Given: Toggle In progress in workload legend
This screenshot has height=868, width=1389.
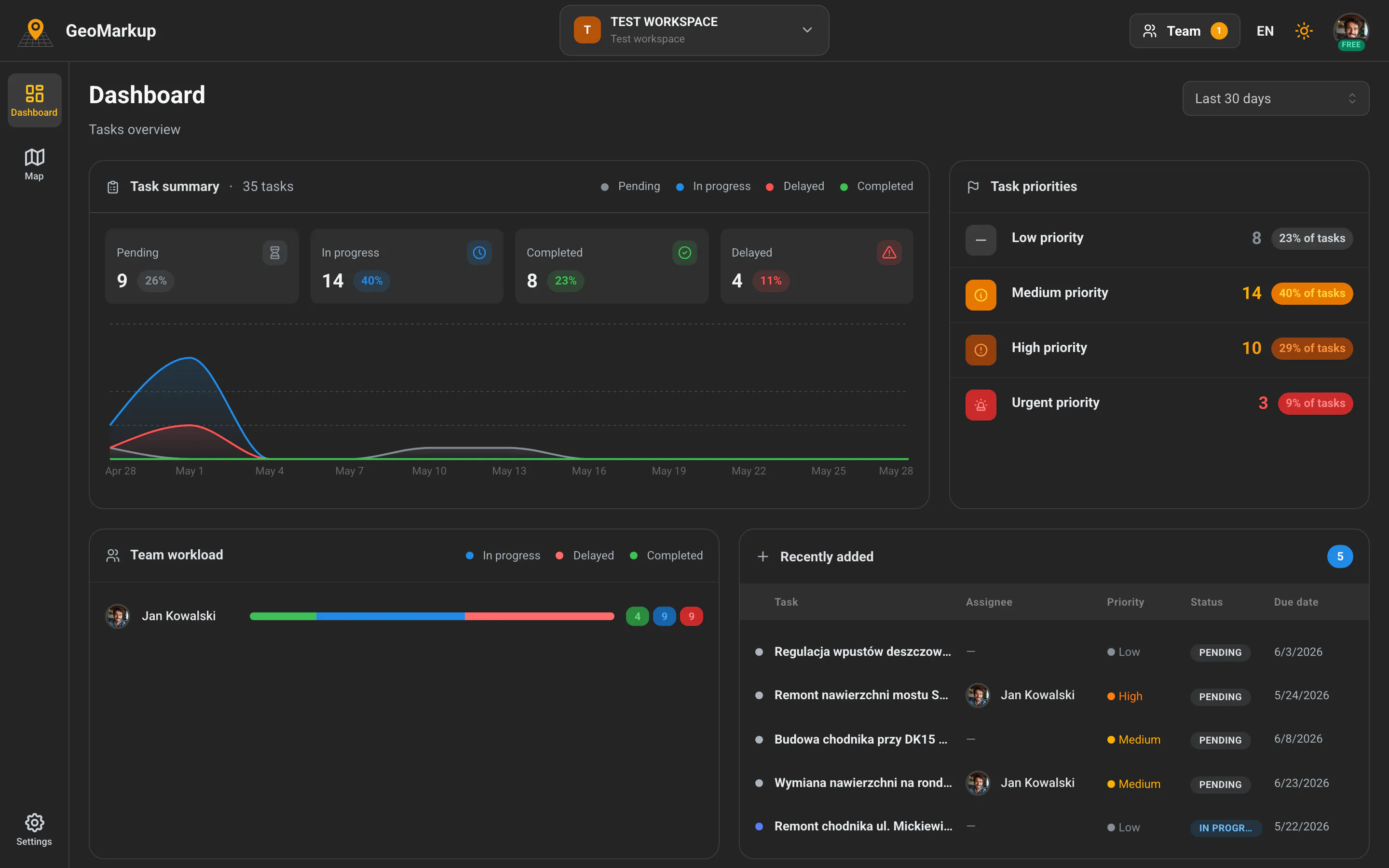Looking at the screenshot, I should tap(503, 556).
